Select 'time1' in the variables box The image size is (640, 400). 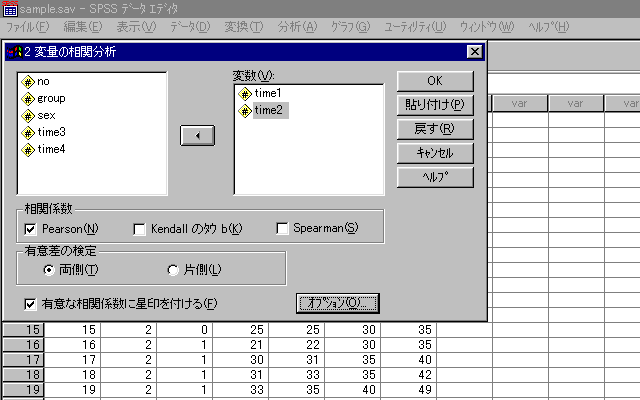pyautogui.click(x=268, y=93)
